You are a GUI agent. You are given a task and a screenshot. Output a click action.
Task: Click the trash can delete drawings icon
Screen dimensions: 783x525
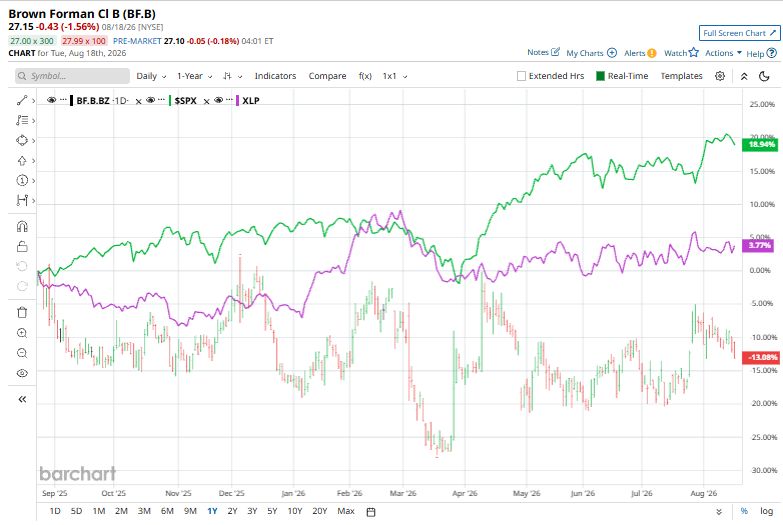(x=22, y=313)
